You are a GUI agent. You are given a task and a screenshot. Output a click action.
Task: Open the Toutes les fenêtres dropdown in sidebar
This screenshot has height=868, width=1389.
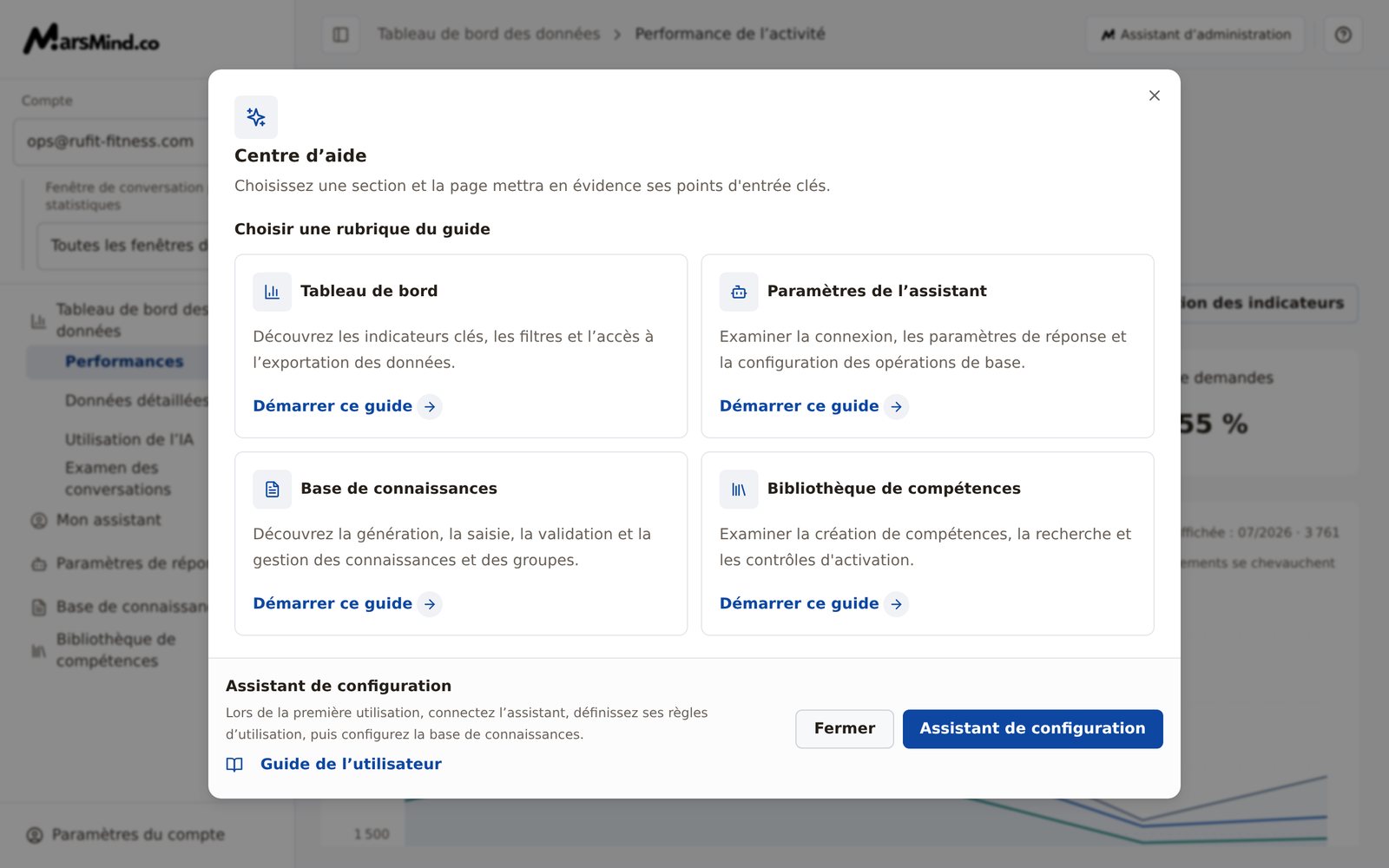(x=123, y=246)
